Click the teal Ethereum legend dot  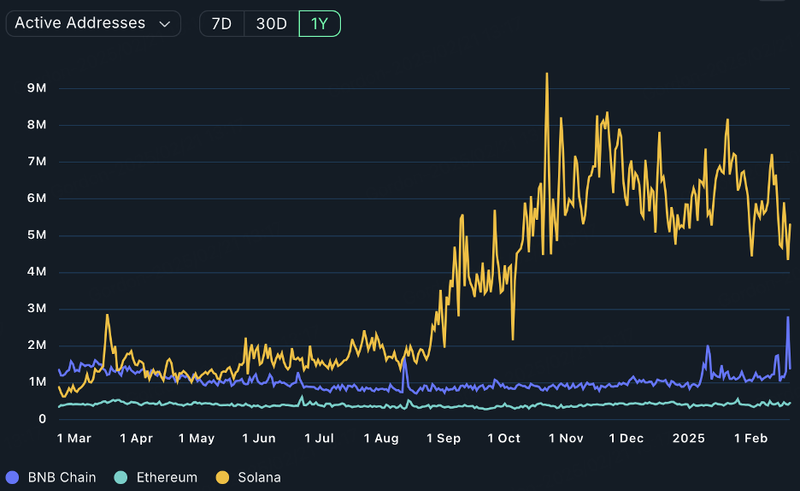[121, 477]
